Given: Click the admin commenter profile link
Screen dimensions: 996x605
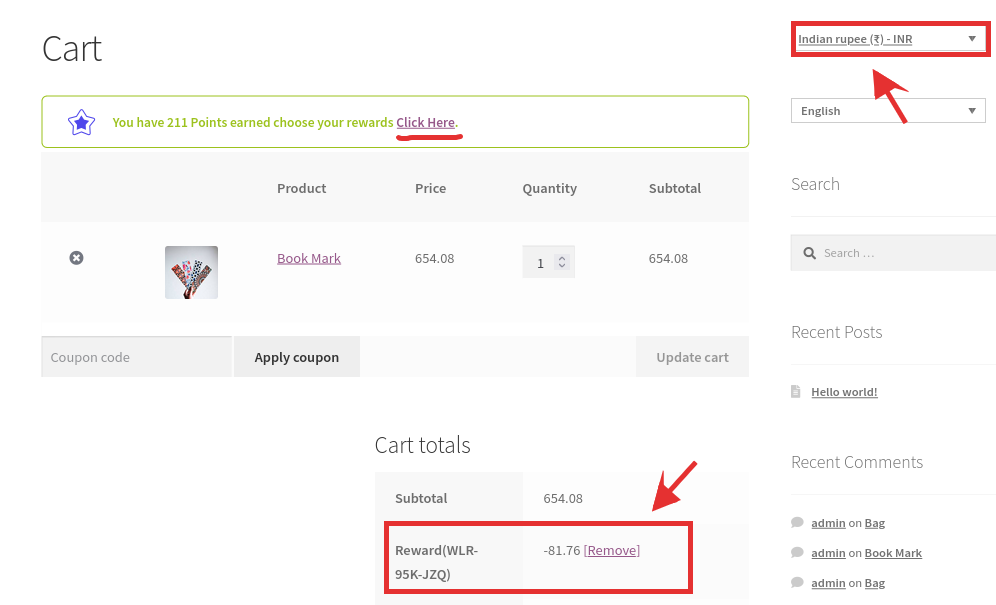Looking at the screenshot, I should (x=828, y=522).
